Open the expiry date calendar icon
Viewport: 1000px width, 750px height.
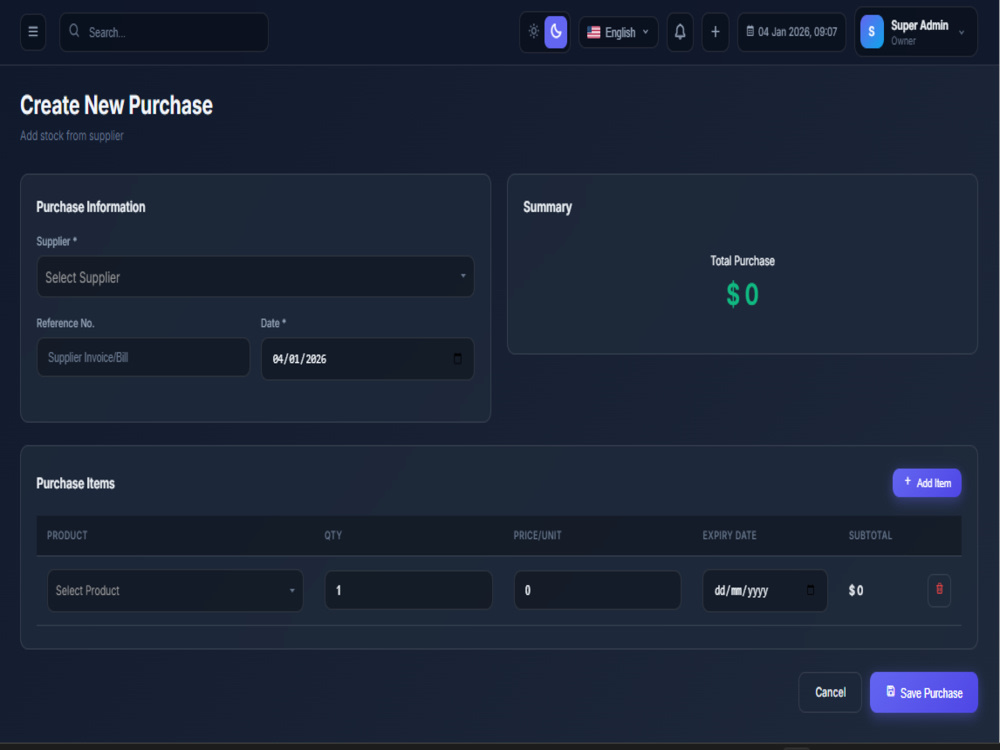point(811,590)
